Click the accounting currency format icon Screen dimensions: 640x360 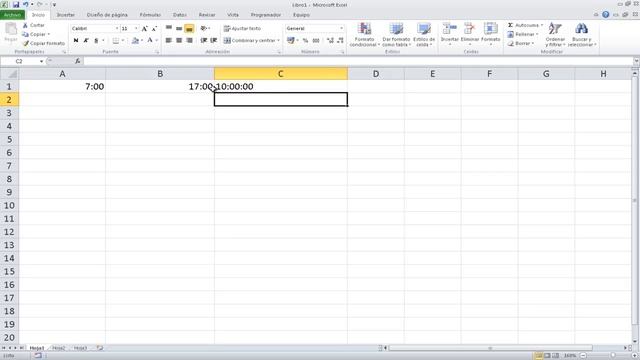tap(291, 40)
